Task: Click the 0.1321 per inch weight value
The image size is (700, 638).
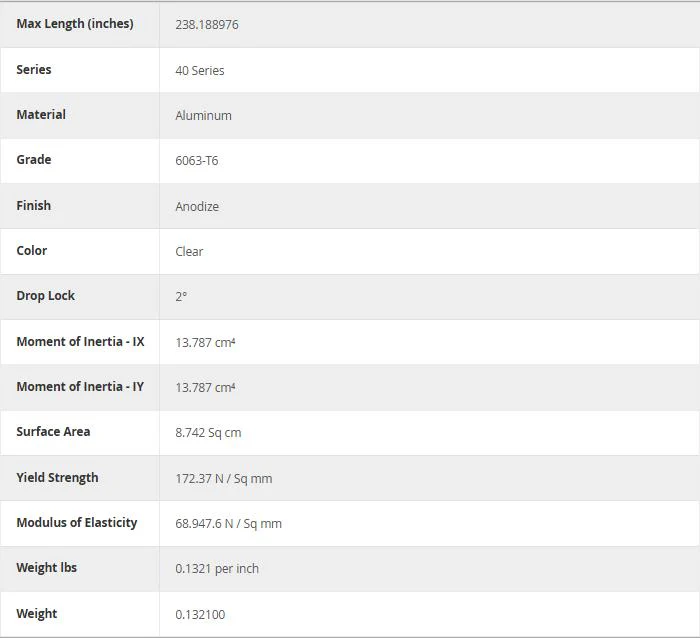Action: click(x=217, y=569)
